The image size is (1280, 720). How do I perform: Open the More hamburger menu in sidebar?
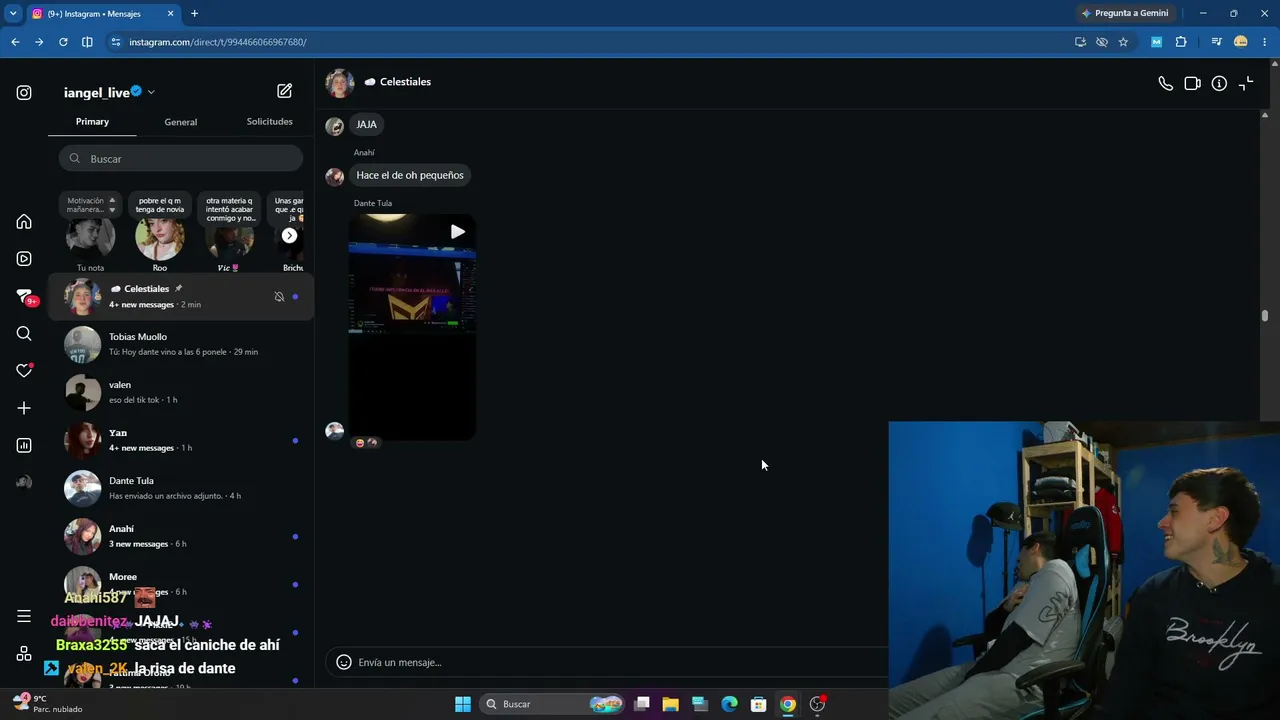(x=24, y=616)
